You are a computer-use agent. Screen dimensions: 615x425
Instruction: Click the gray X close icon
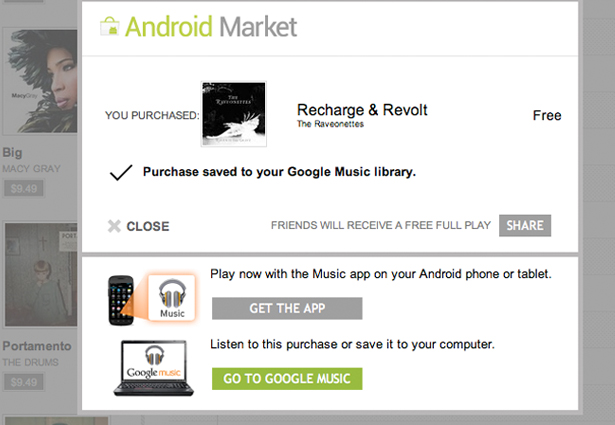(x=114, y=226)
